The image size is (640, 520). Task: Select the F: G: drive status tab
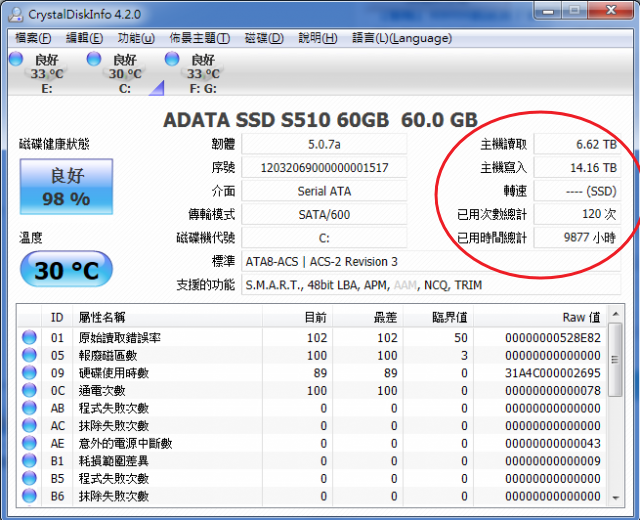(x=203, y=73)
